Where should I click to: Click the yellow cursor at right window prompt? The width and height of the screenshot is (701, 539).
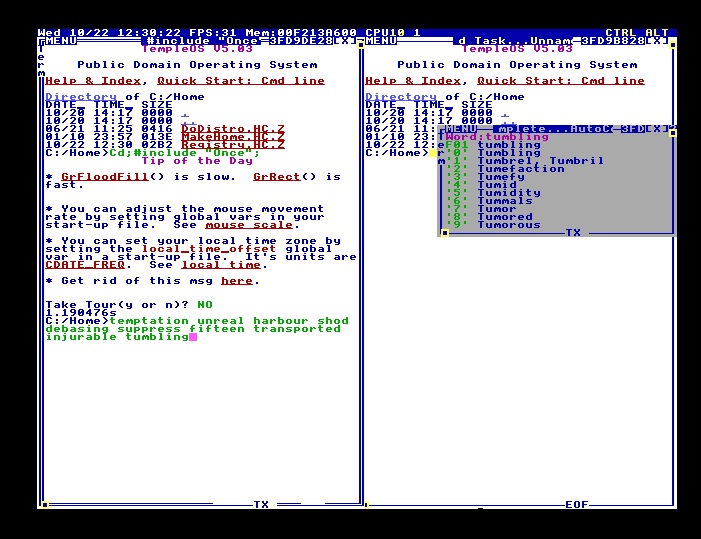pos(433,153)
